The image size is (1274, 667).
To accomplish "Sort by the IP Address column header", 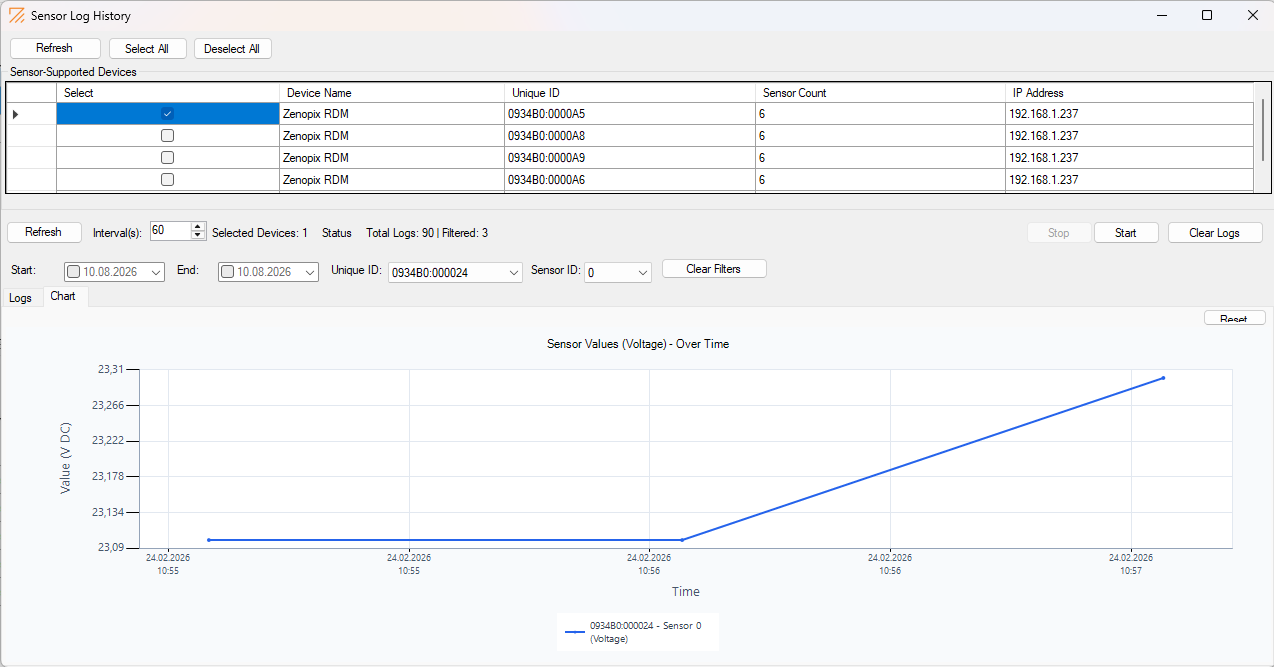I will [x=1129, y=93].
